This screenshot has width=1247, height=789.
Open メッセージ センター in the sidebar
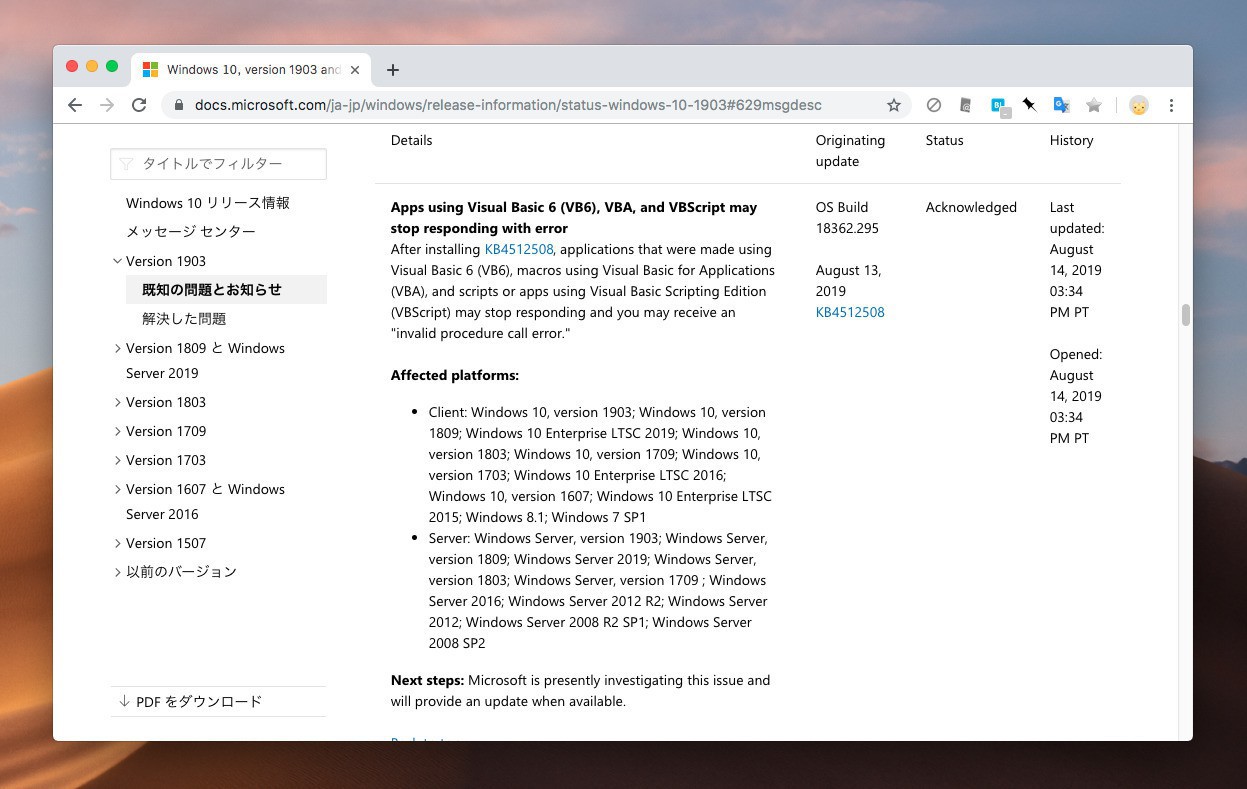coord(191,232)
